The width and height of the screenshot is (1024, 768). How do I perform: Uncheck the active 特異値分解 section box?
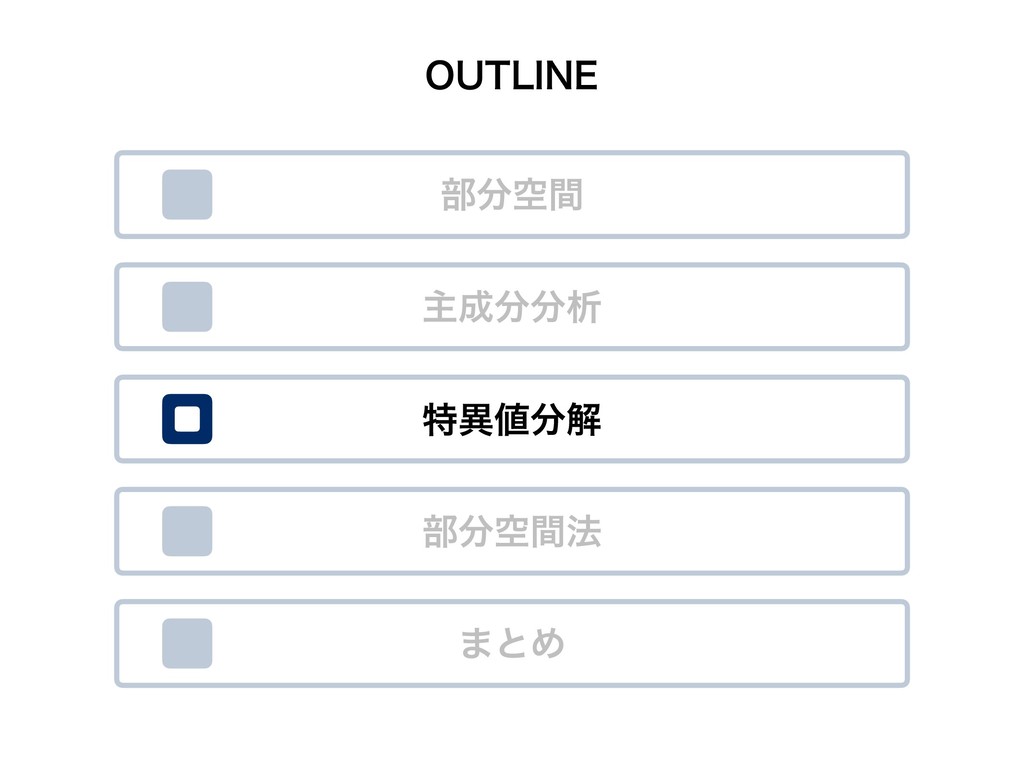[187, 419]
